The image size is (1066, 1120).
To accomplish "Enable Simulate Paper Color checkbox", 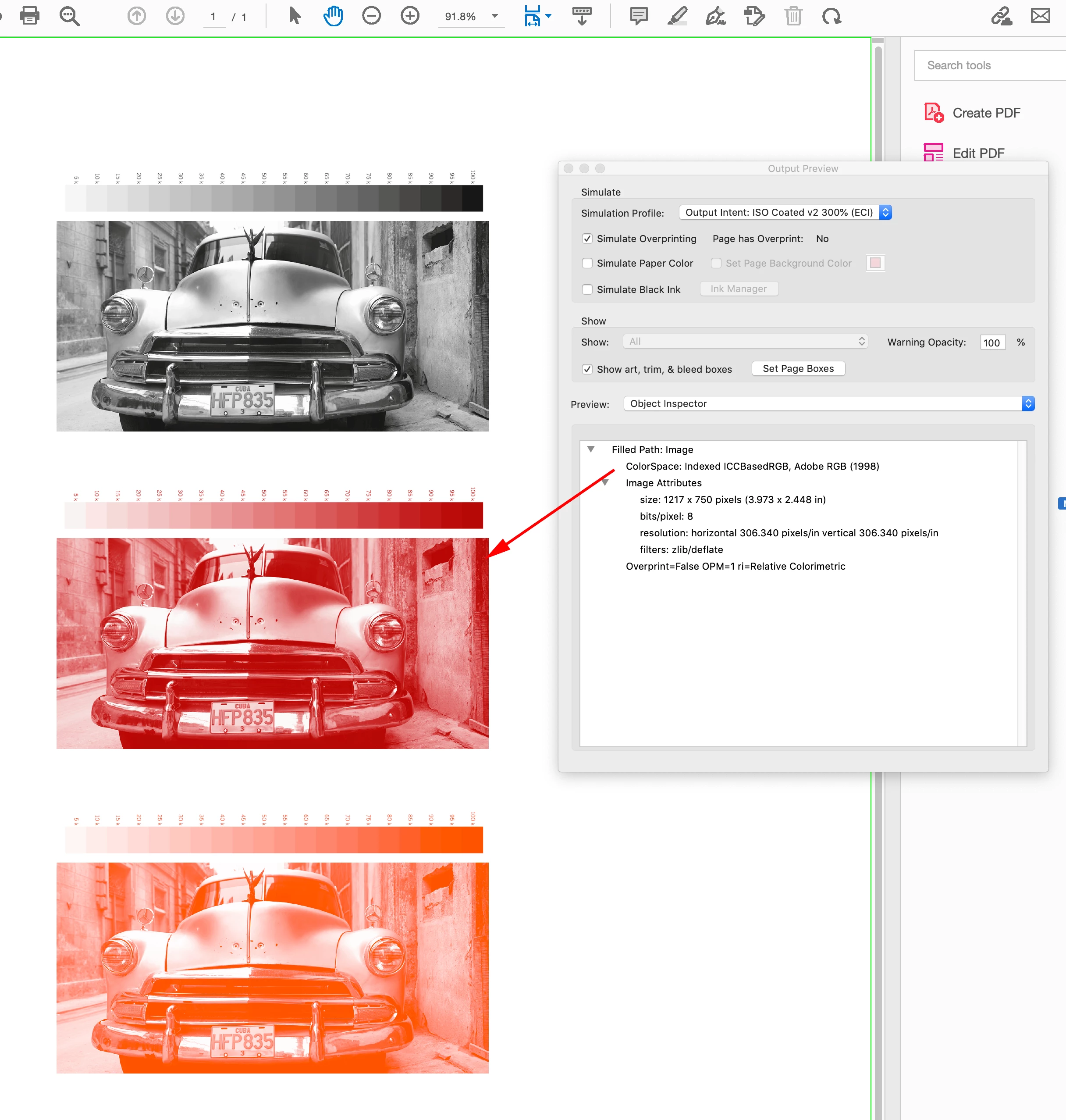I will tap(587, 263).
